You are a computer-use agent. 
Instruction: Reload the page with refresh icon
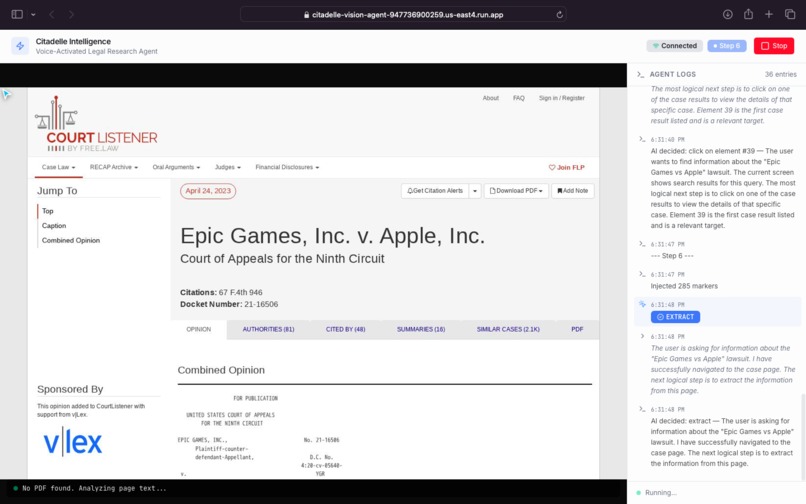(559, 14)
